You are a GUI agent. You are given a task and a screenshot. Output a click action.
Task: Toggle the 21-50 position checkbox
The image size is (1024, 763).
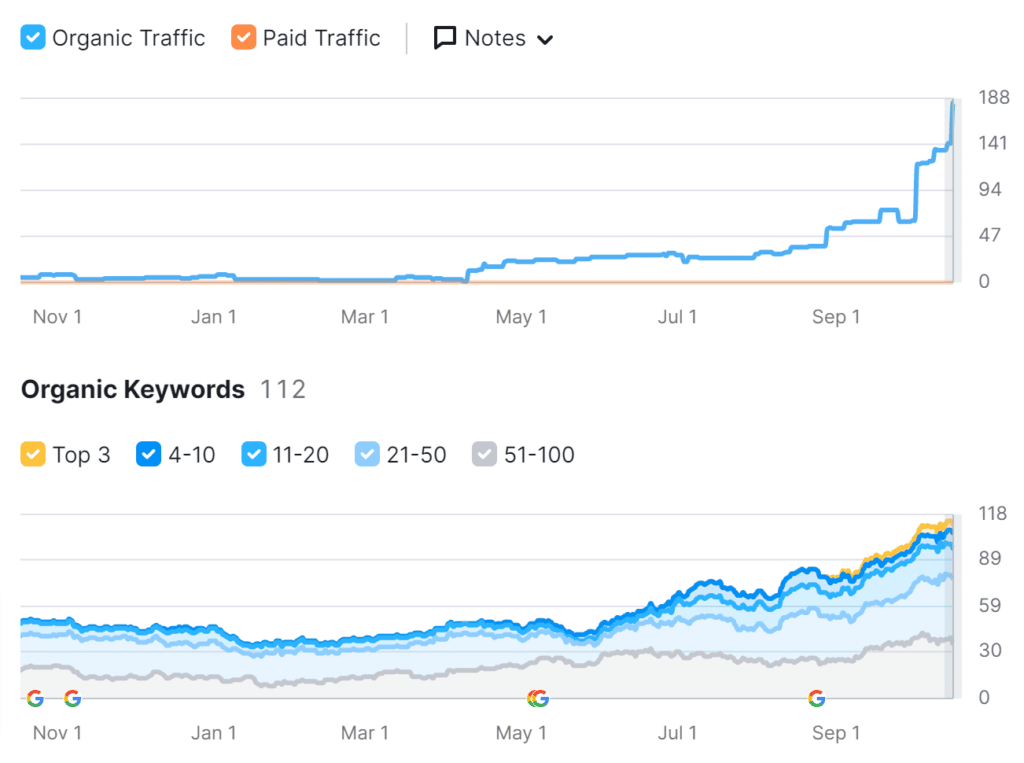pos(367,455)
